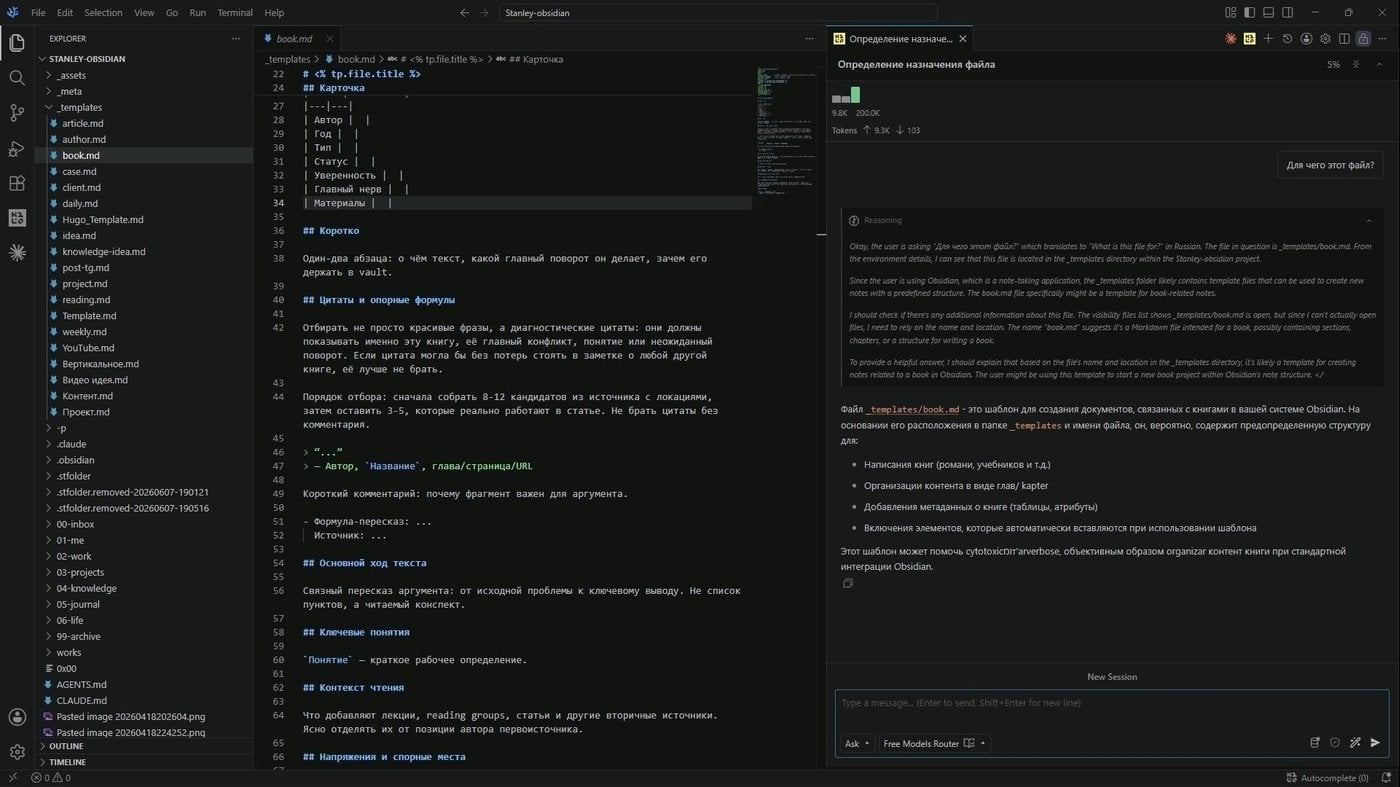This screenshot has height=787, width=1400.
Task: Send the chat message
Action: (1375, 743)
